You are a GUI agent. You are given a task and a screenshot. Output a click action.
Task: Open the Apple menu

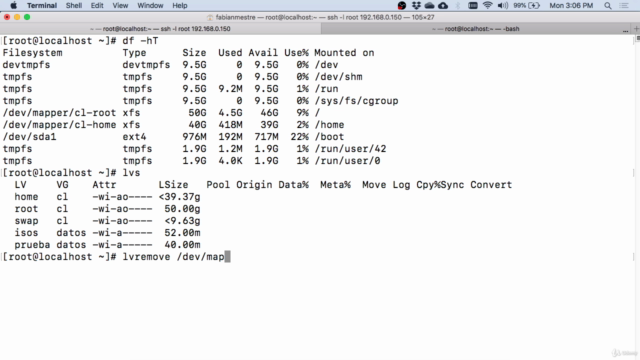pos(13,5)
